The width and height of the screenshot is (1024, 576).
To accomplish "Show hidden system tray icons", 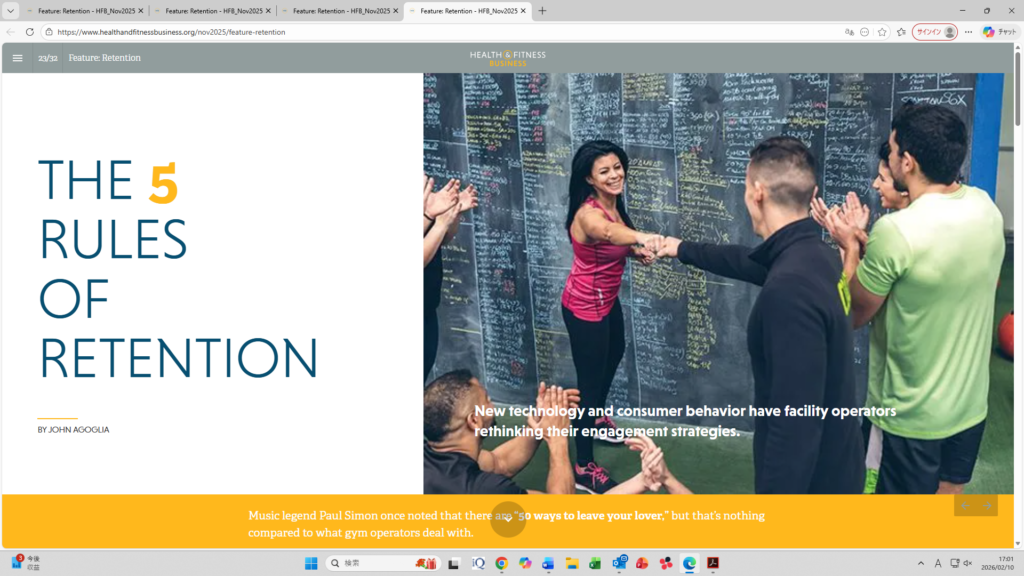I will click(920, 563).
